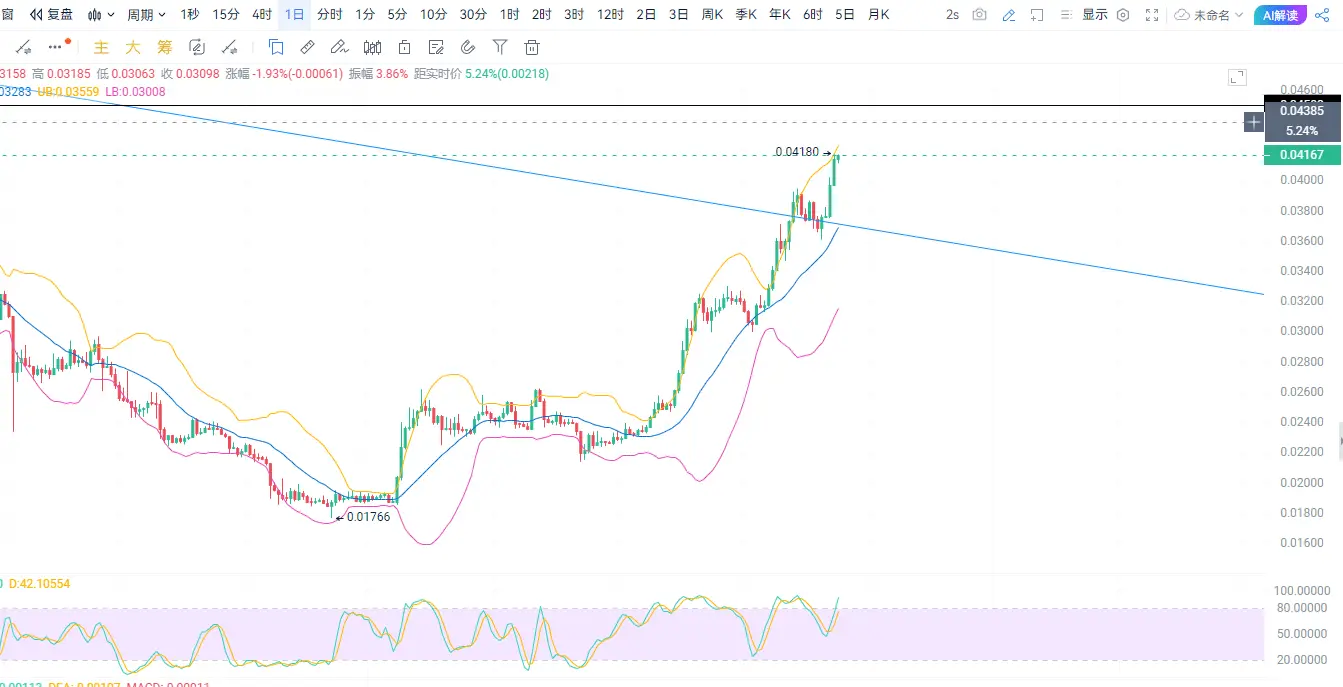
Task: Click the share icon
Action: (1322, 15)
